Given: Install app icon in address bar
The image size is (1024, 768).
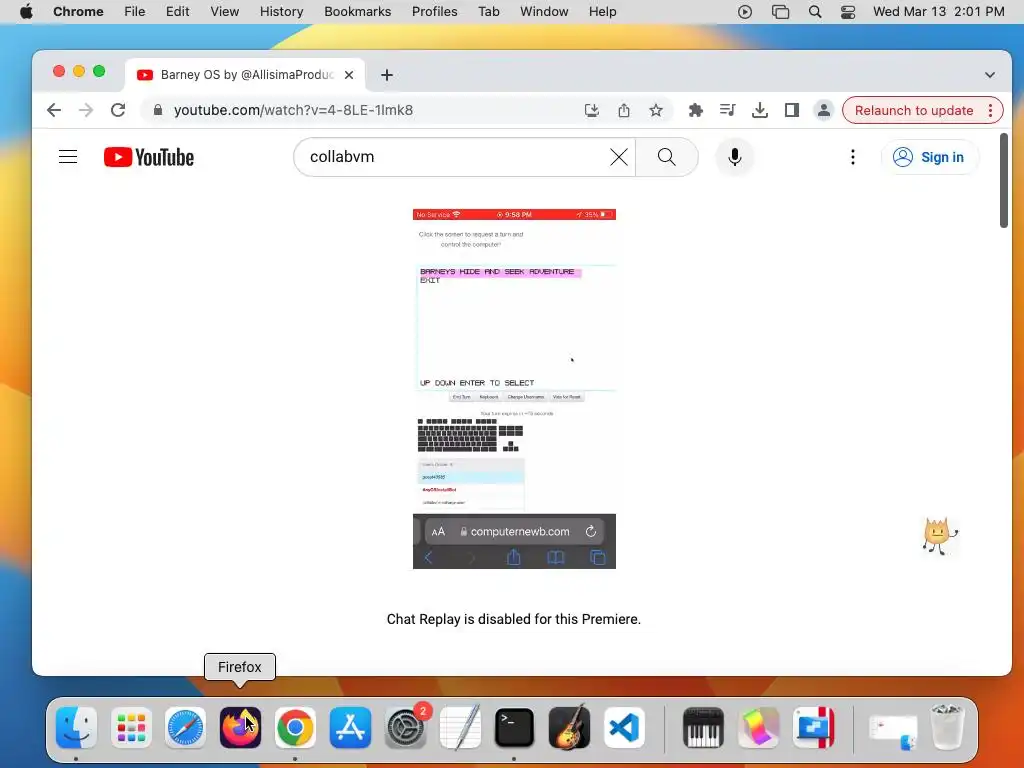Looking at the screenshot, I should click(x=592, y=110).
